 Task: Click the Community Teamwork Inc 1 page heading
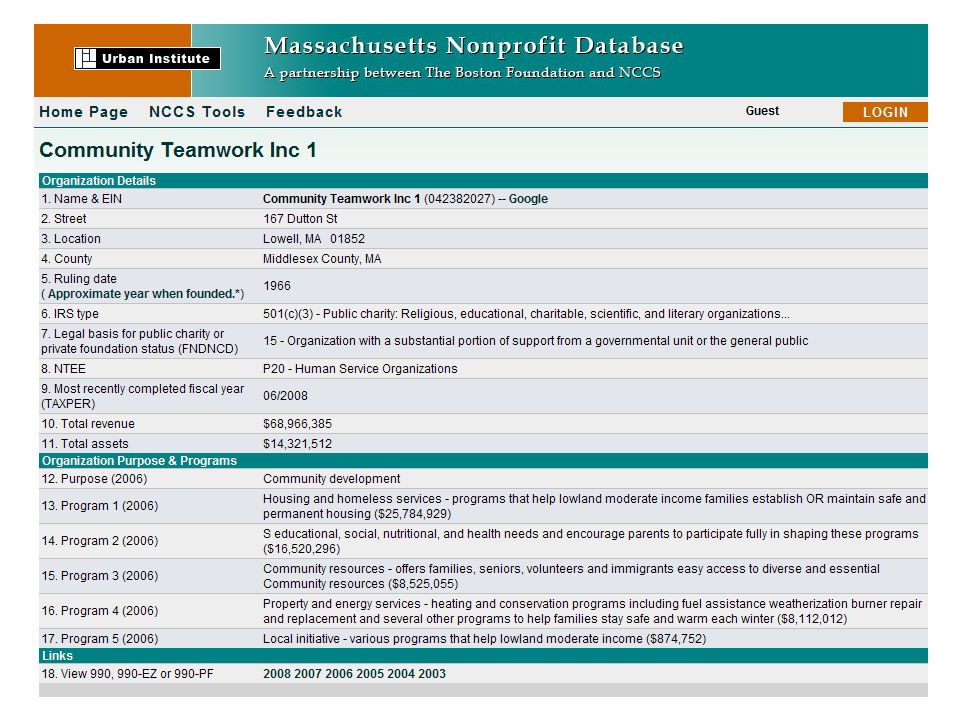[178, 150]
